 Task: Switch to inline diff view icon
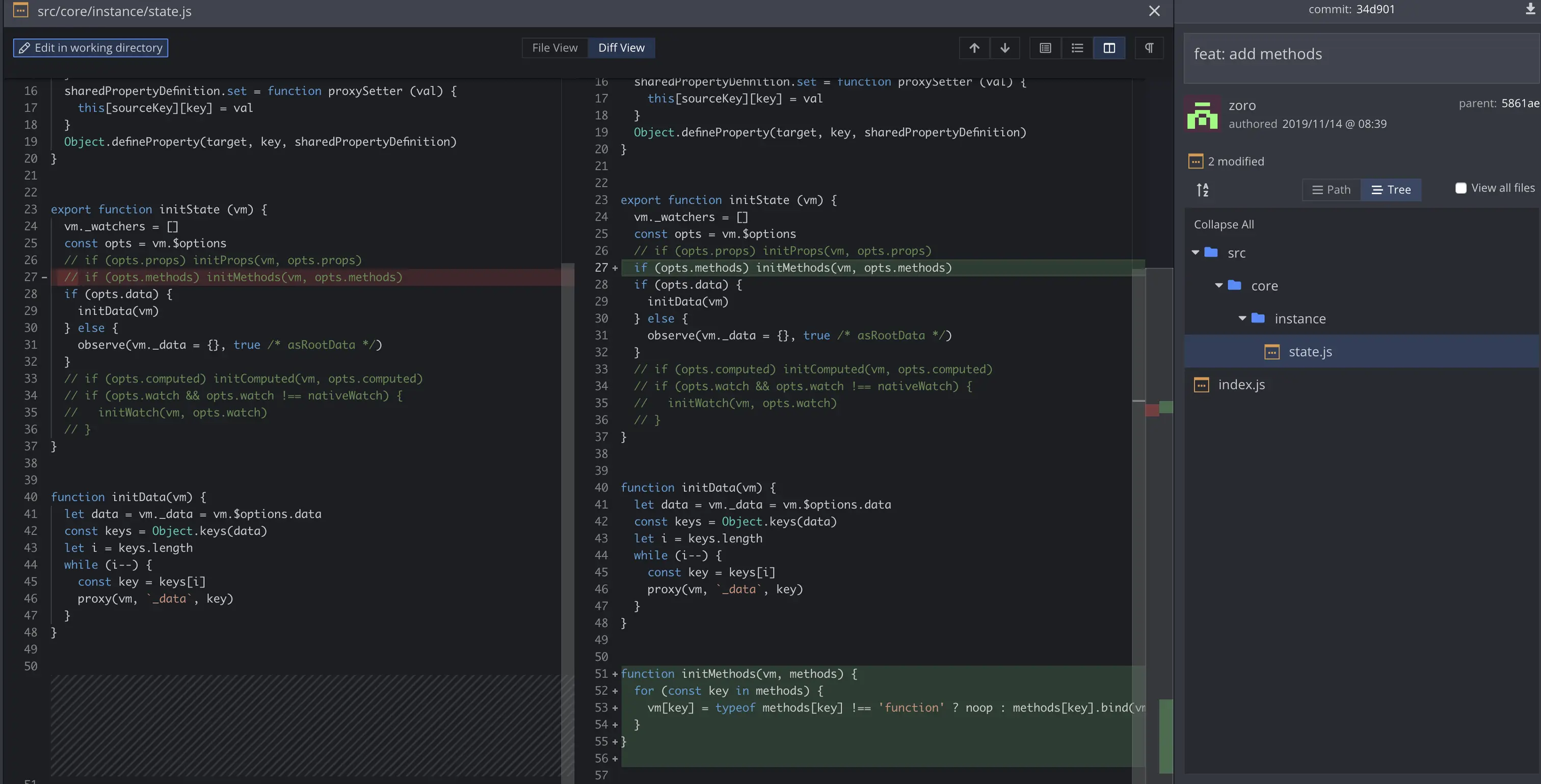1077,48
